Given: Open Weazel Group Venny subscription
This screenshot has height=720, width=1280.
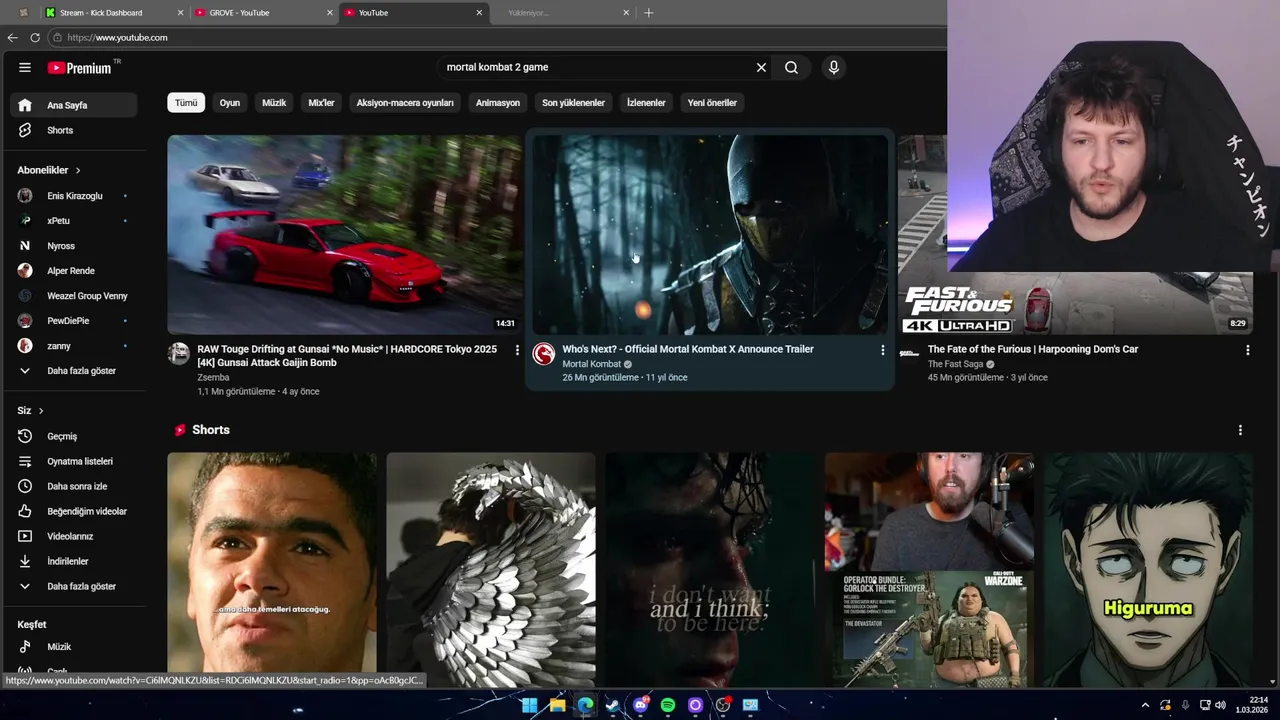Looking at the screenshot, I should tap(74, 296).
